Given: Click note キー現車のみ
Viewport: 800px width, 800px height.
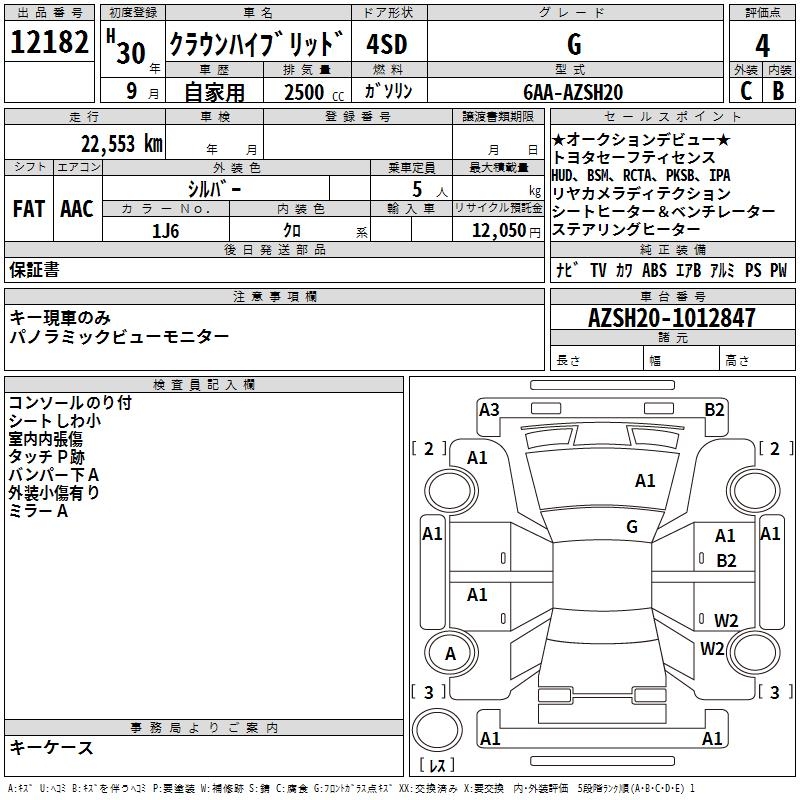Looking at the screenshot, I should (60, 318).
